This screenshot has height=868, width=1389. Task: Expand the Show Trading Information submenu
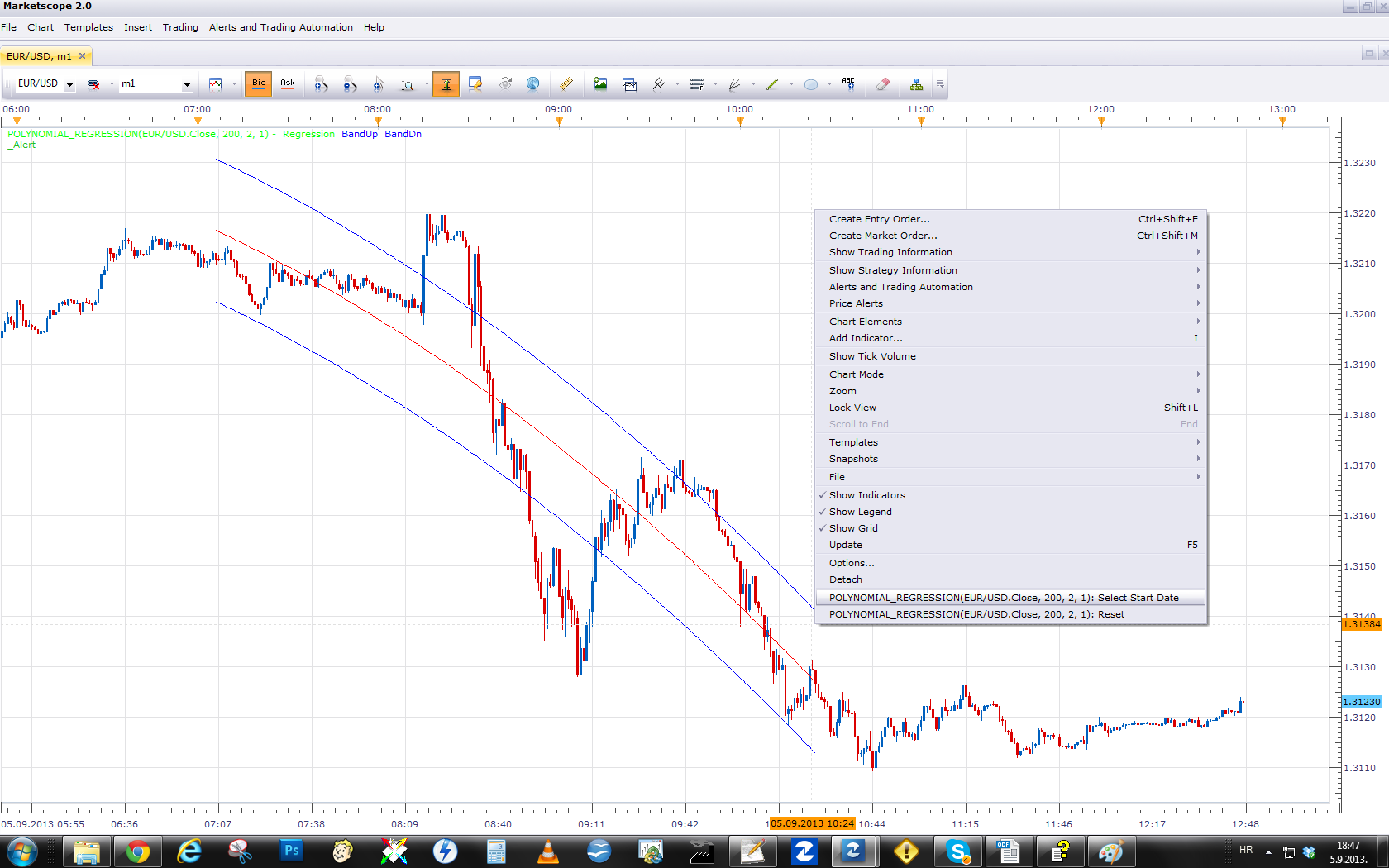coord(1010,252)
